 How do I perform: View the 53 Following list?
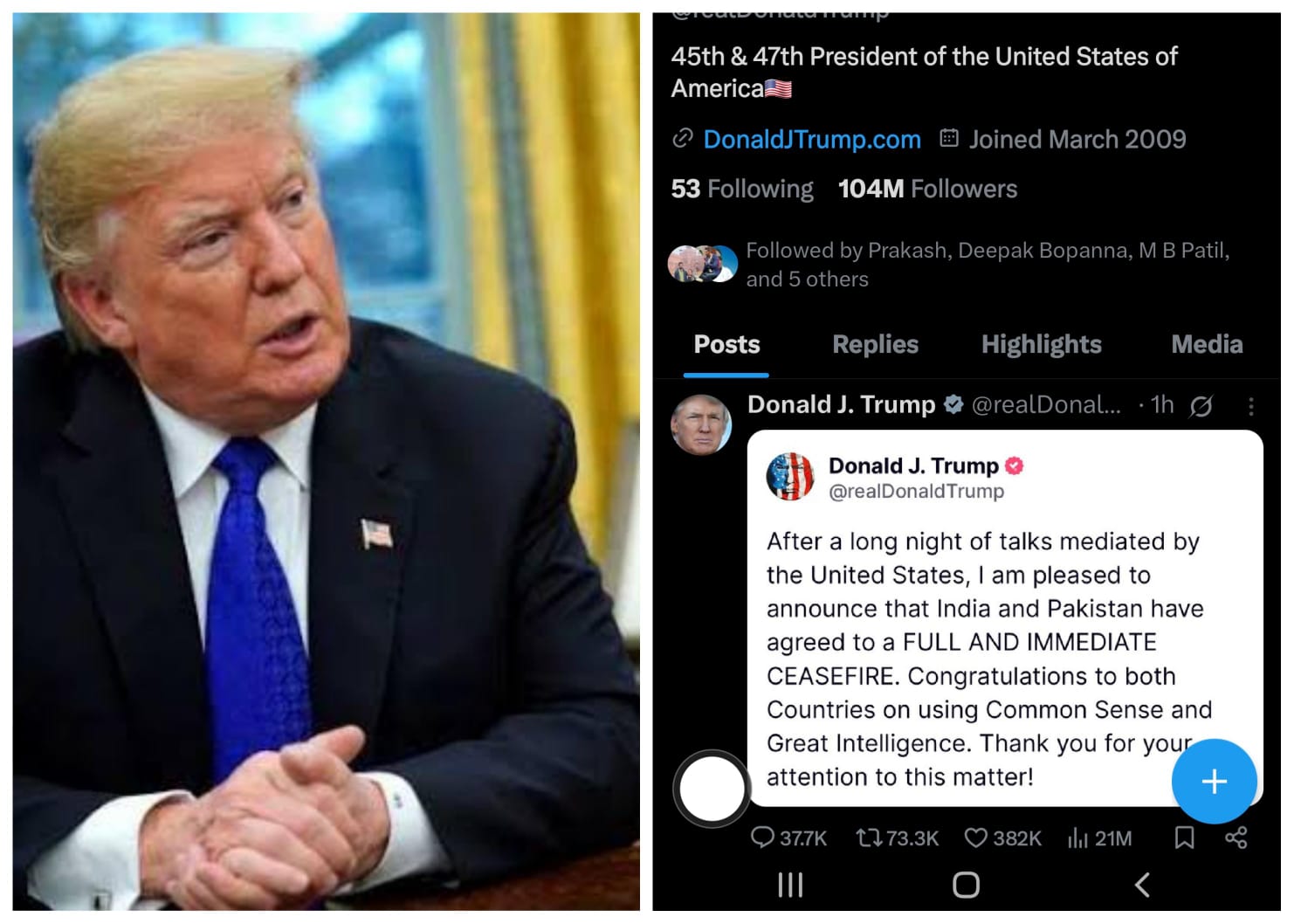point(742,189)
